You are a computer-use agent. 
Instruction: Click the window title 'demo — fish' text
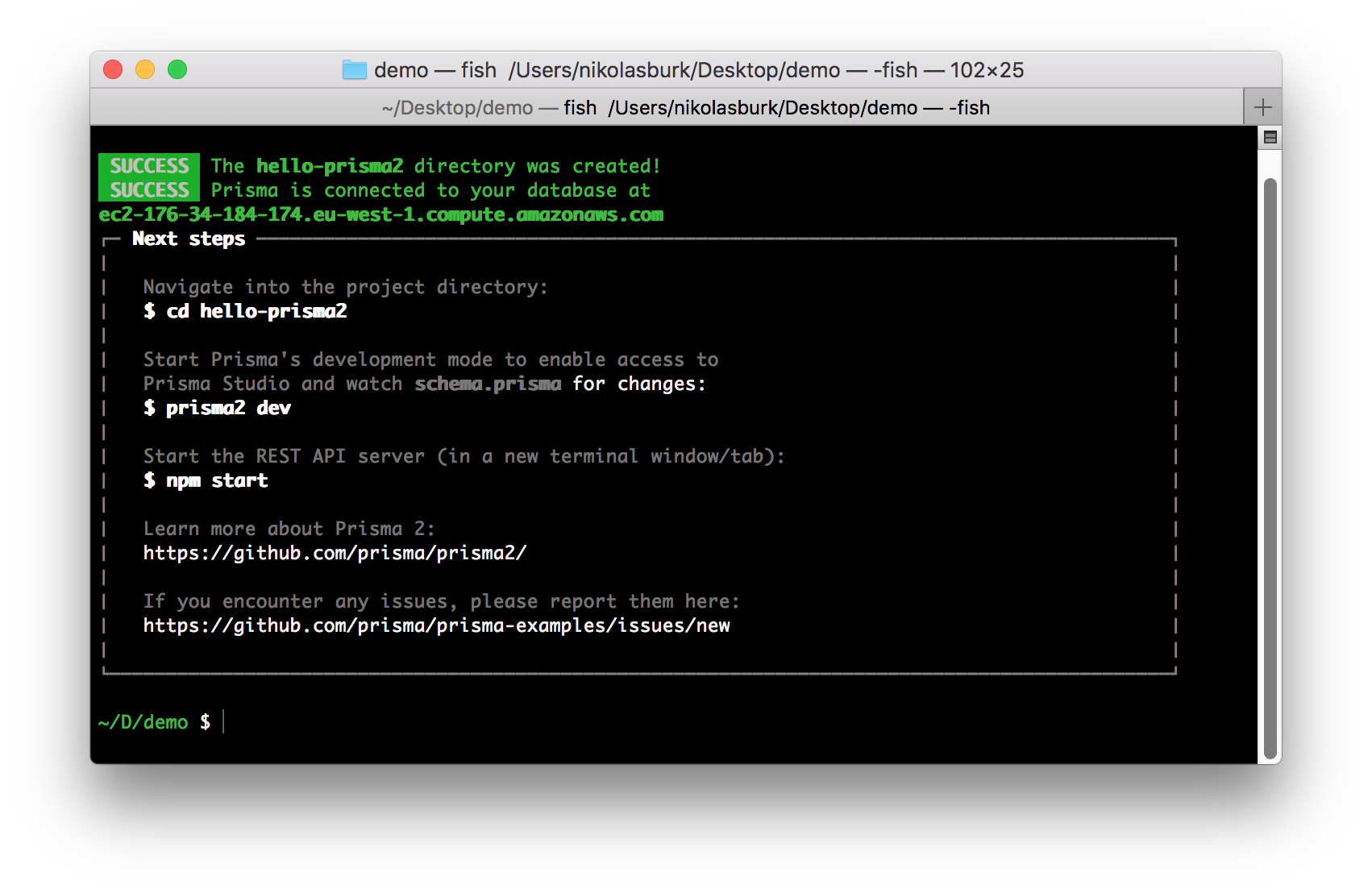(435, 70)
